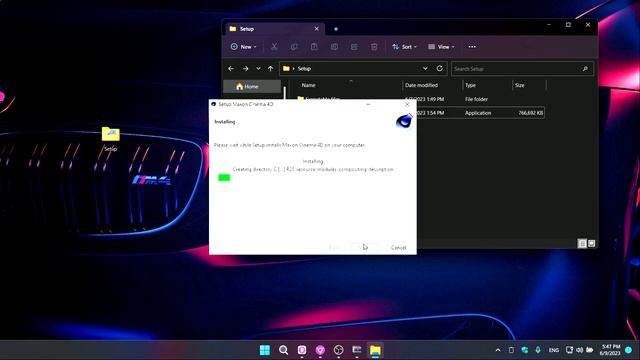Viewport: 640px width, 360px height.
Task: Click the Rename icon in Explorer toolbar
Action: [x=334, y=47]
